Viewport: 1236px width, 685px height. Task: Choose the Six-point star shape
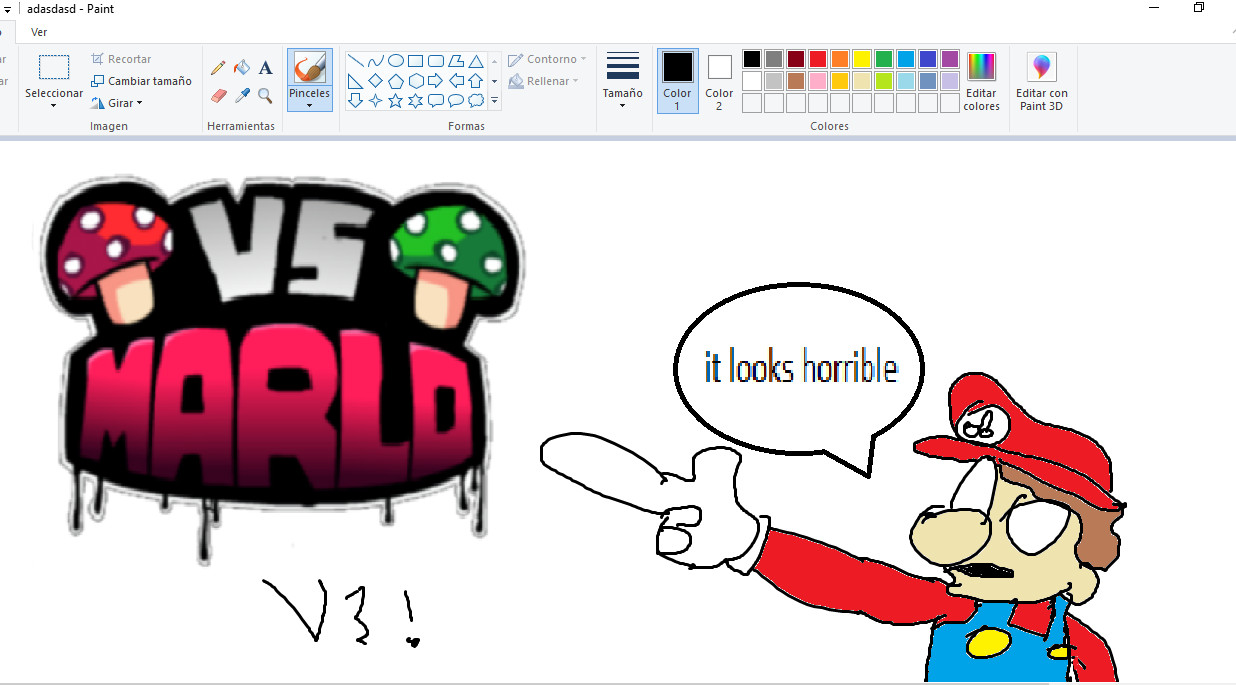[415, 100]
